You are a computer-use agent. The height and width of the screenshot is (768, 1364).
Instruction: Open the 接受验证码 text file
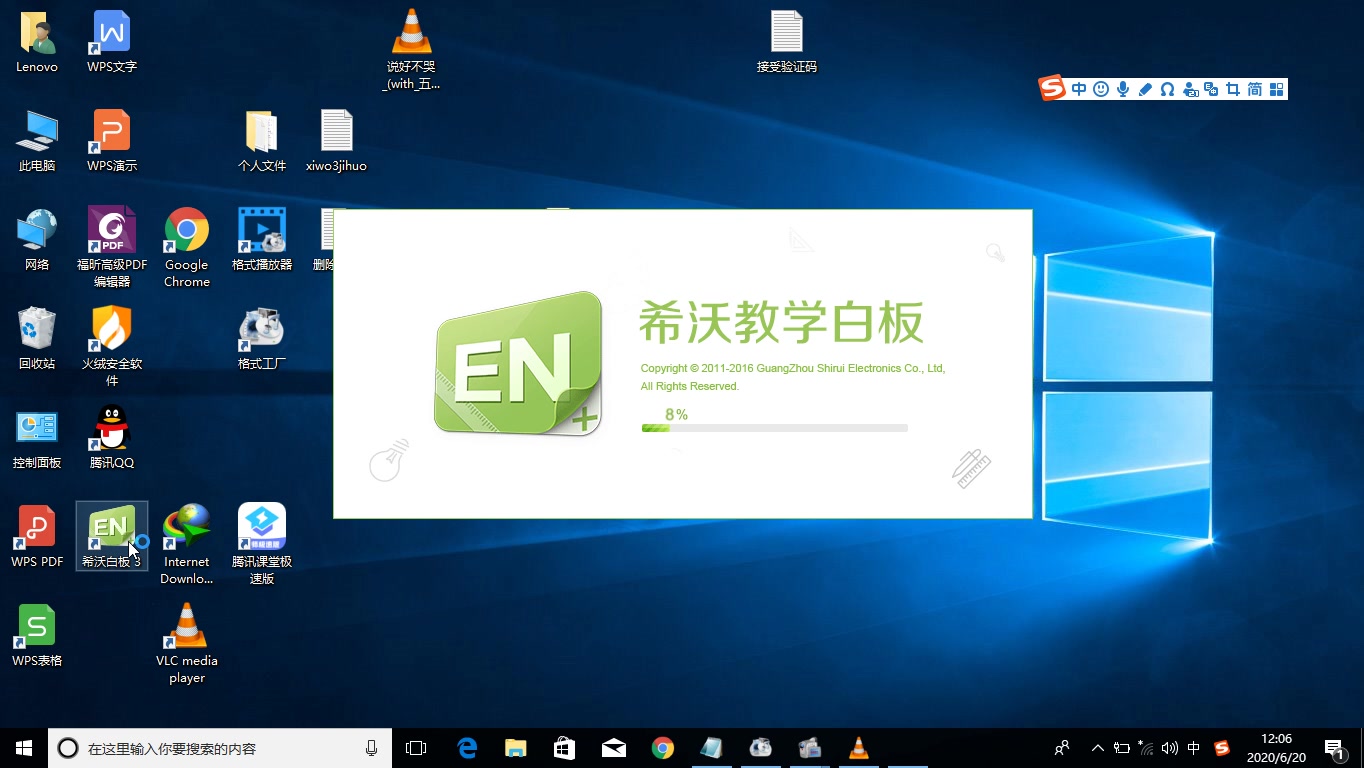click(x=787, y=42)
